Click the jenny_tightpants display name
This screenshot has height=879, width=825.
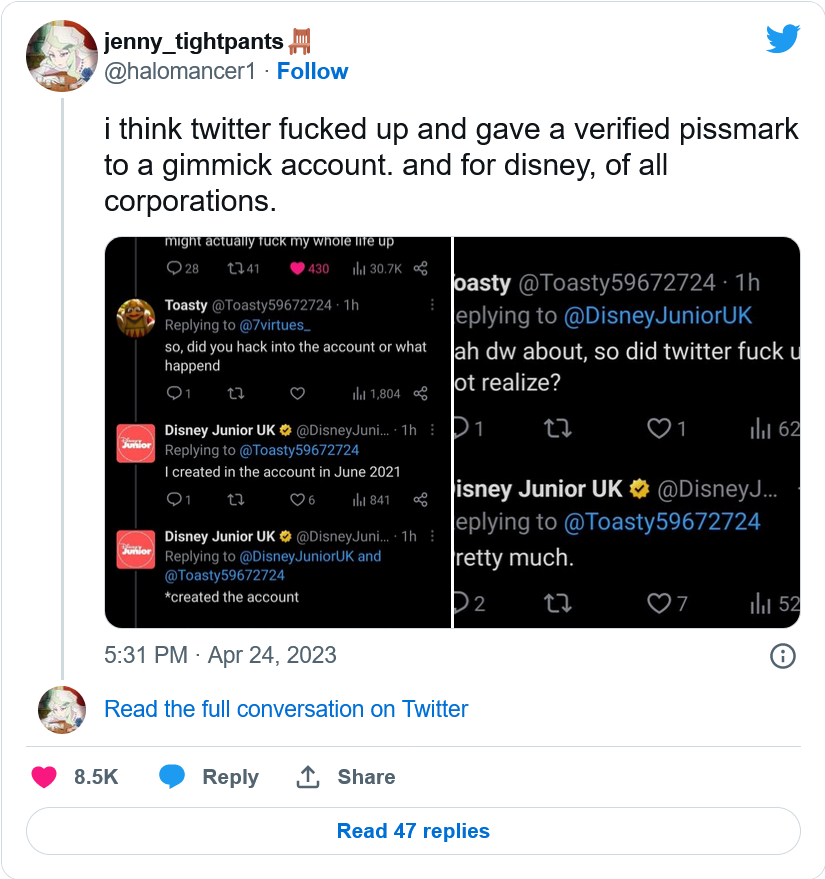[193, 41]
